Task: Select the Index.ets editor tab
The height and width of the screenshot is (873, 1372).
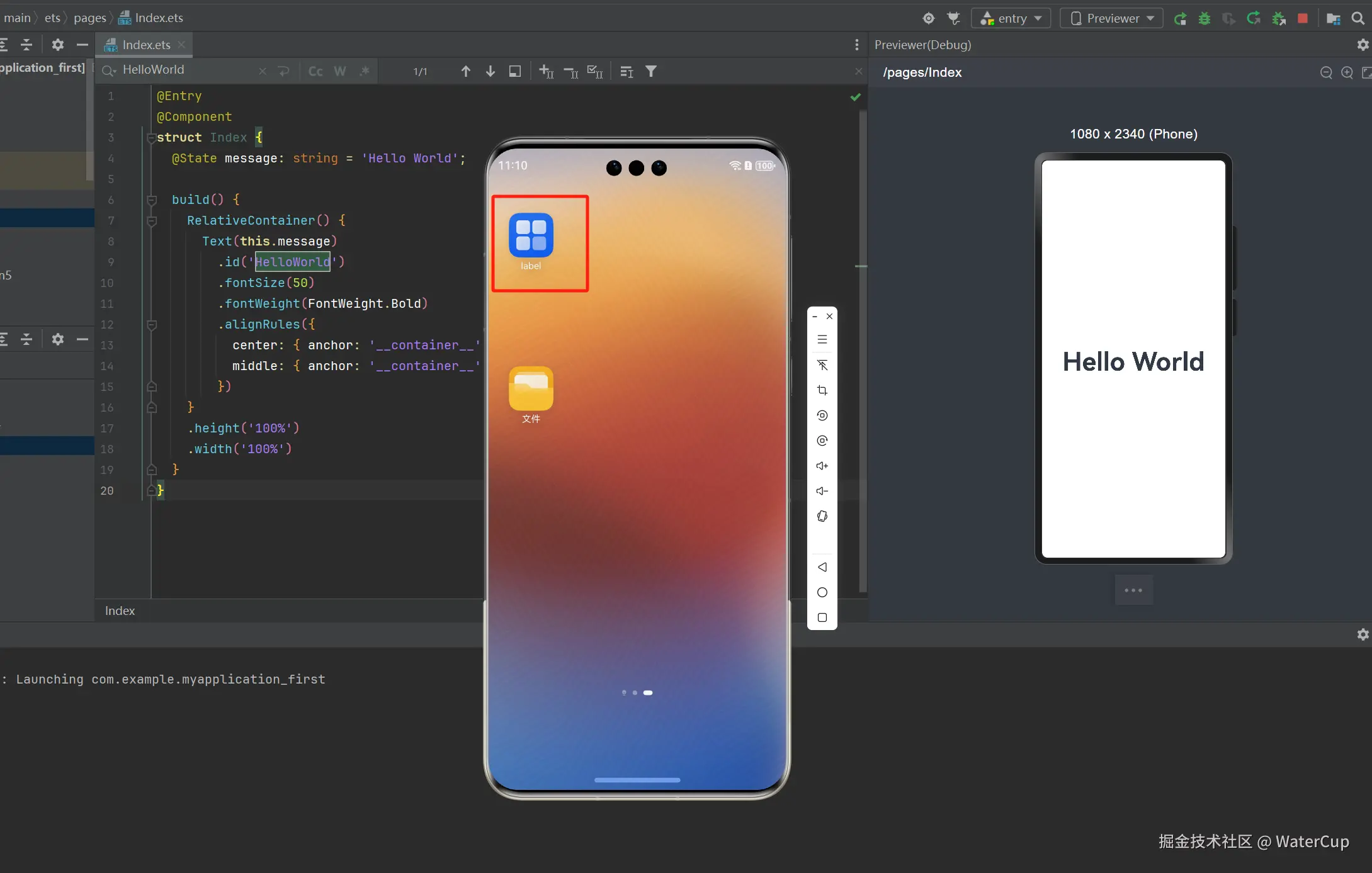Action: [x=145, y=45]
